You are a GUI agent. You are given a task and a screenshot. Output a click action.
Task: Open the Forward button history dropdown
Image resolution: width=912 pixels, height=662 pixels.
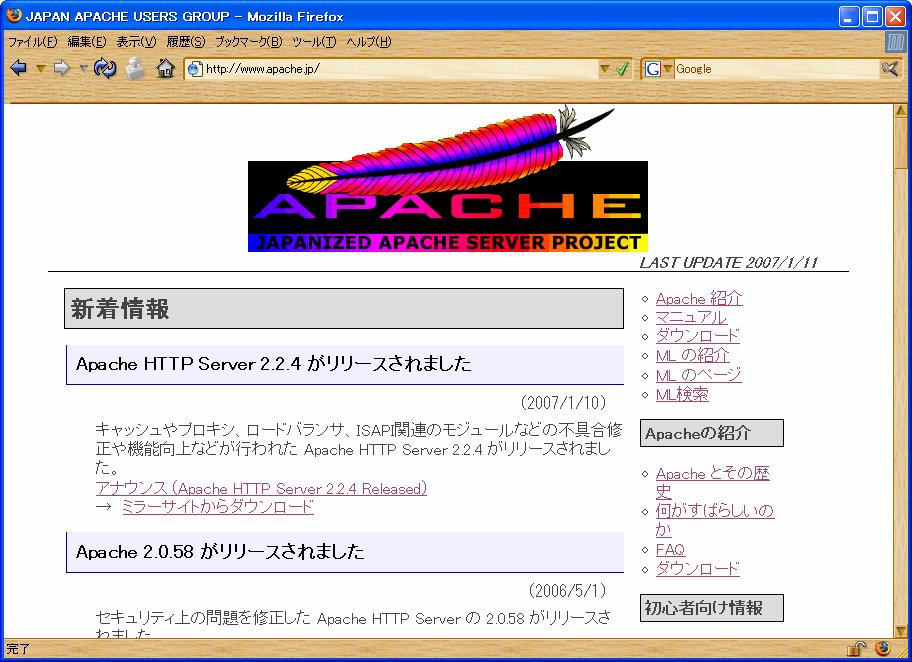tap(84, 68)
